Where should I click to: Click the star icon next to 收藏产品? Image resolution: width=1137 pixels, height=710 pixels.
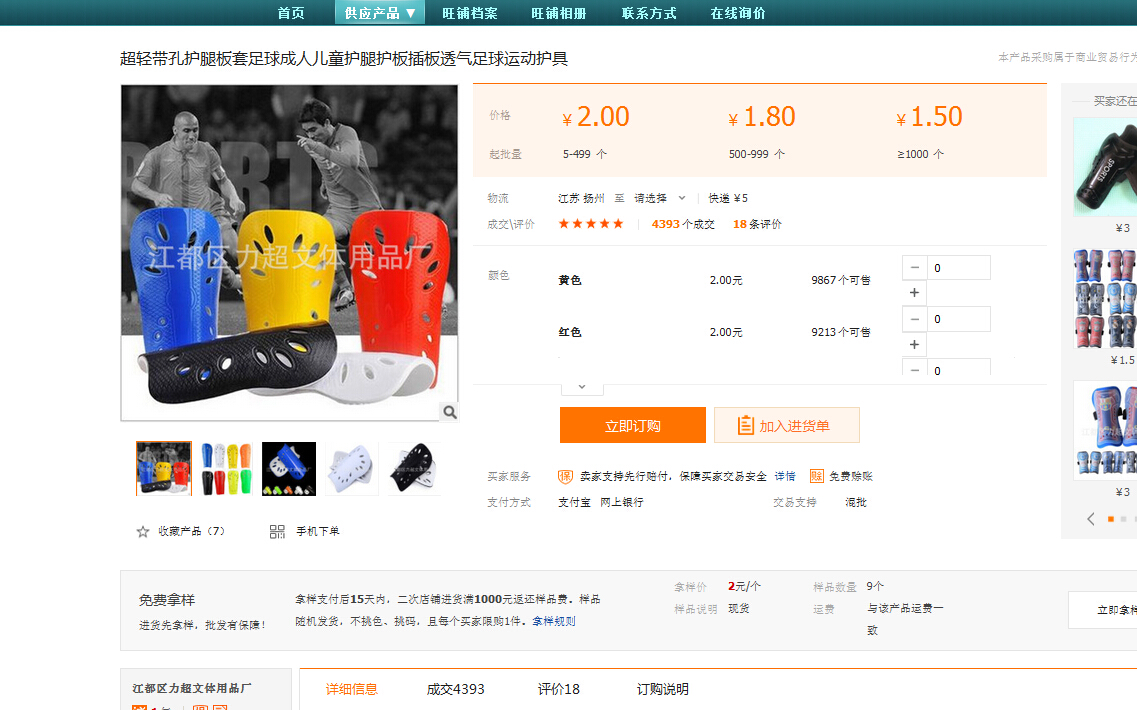(143, 532)
